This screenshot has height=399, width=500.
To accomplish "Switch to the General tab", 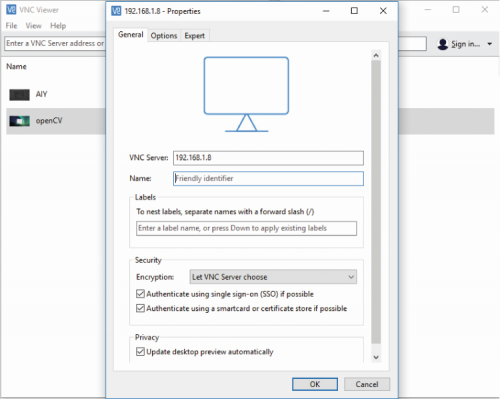I will click(x=131, y=35).
